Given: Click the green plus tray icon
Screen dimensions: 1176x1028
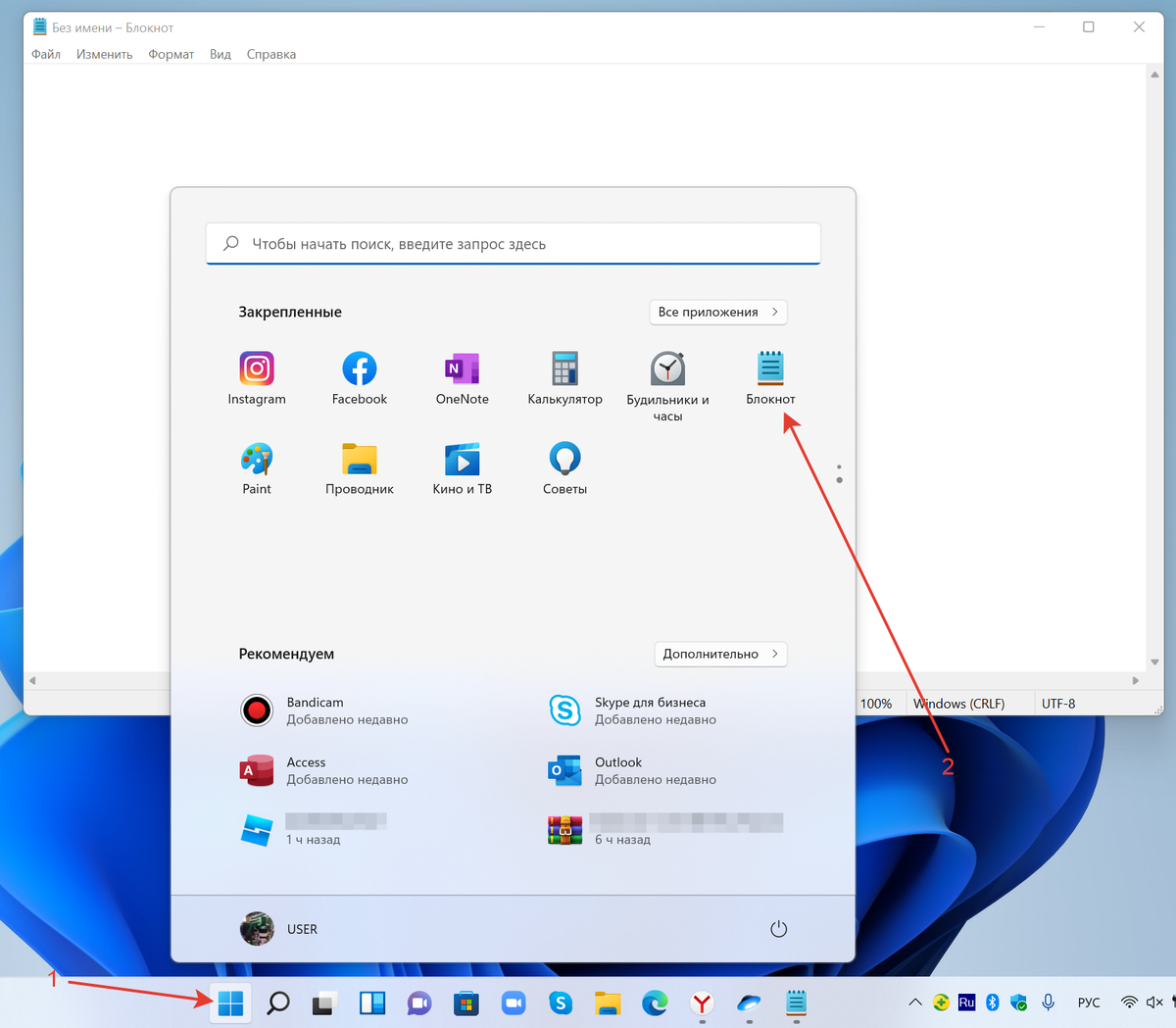Looking at the screenshot, I should click(x=941, y=1003).
